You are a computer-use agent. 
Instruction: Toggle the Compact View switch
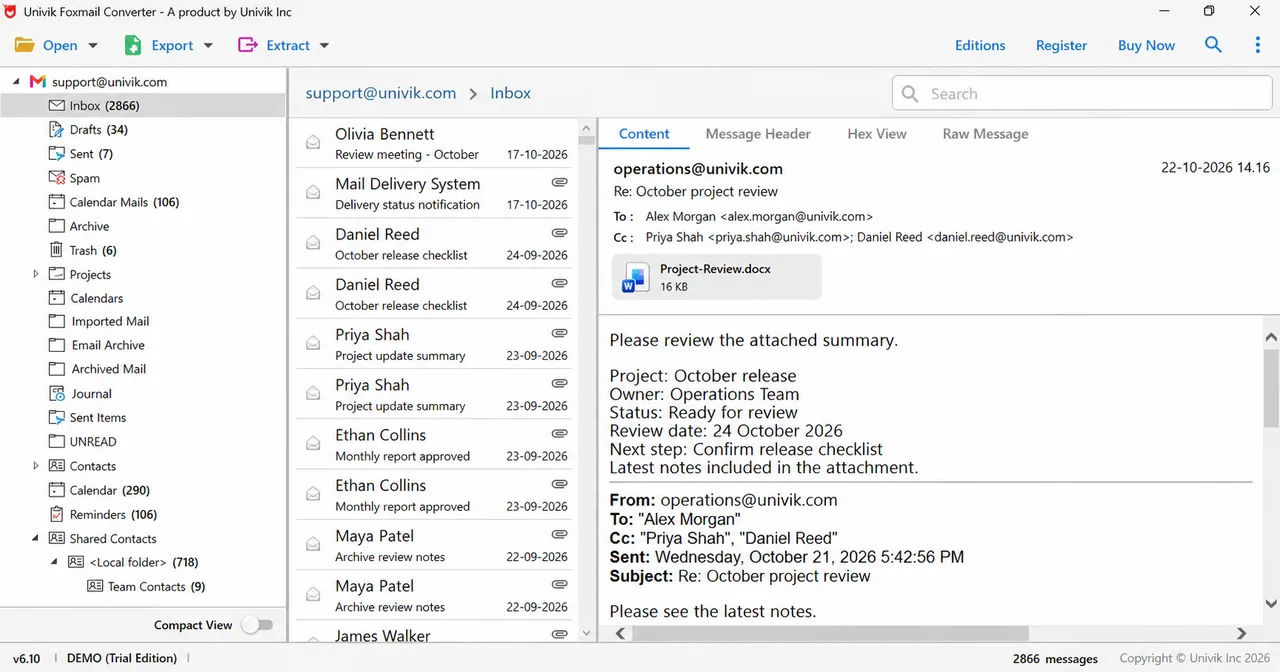pyautogui.click(x=256, y=625)
